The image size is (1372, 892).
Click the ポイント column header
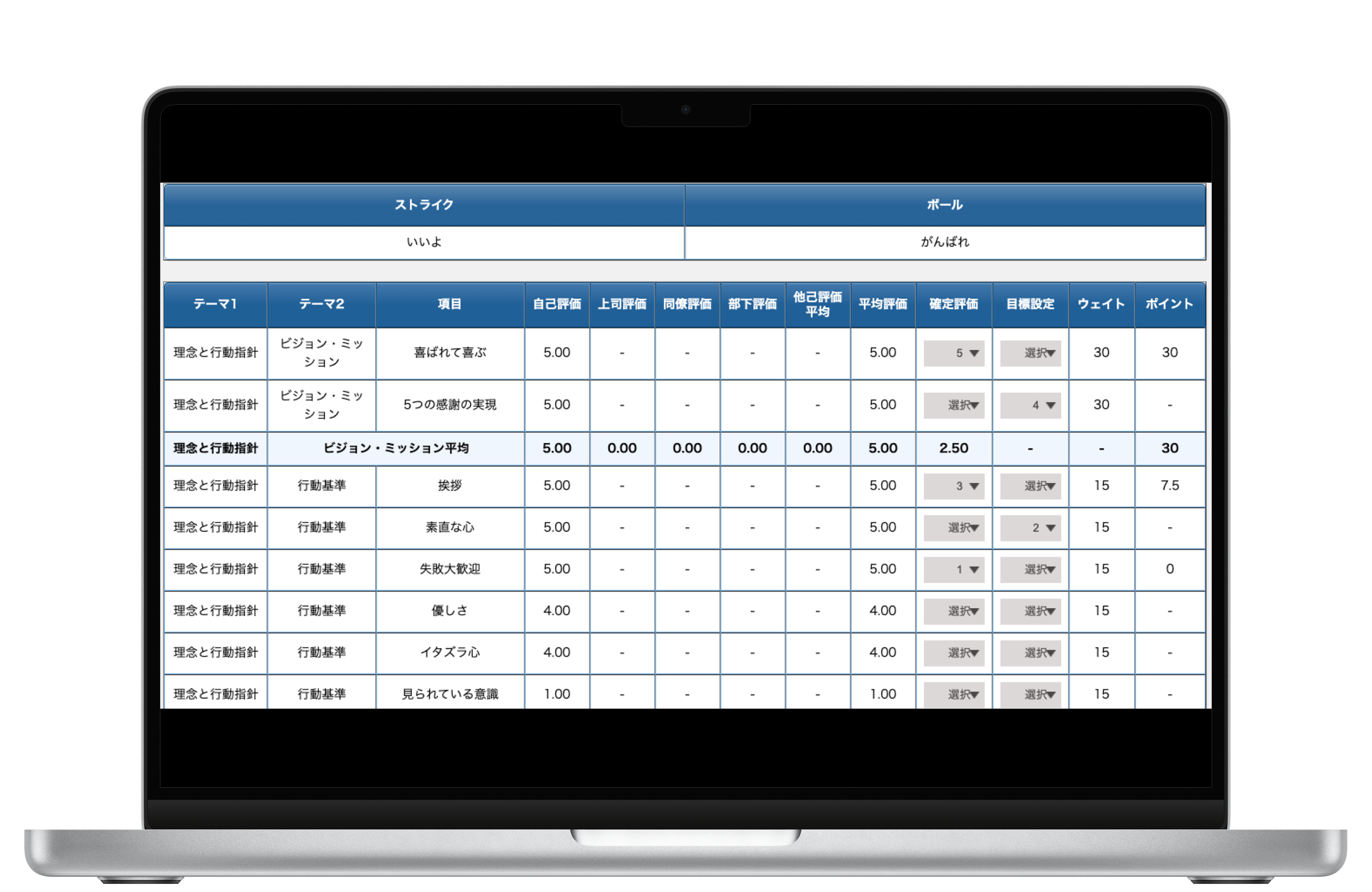(x=1169, y=304)
